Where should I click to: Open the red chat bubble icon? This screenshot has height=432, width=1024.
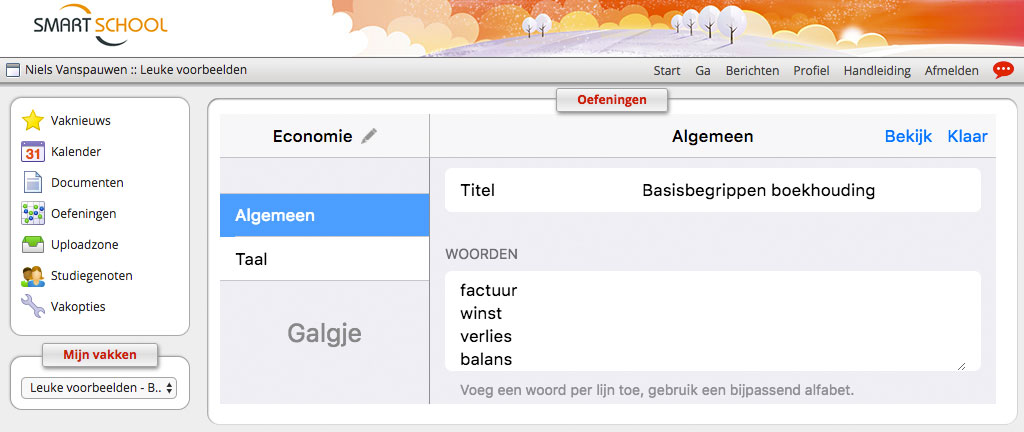point(1002,70)
